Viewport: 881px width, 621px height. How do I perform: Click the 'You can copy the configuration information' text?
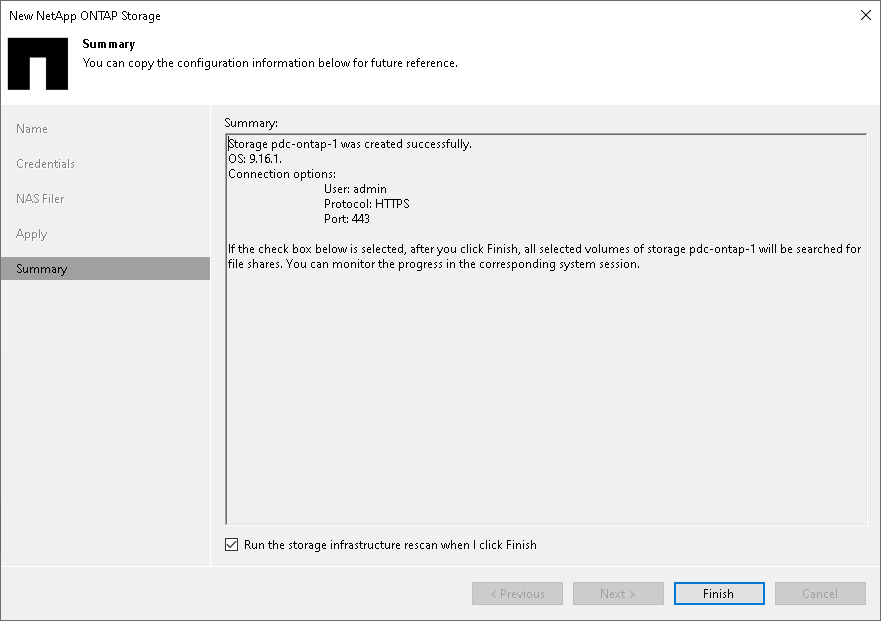[270, 63]
